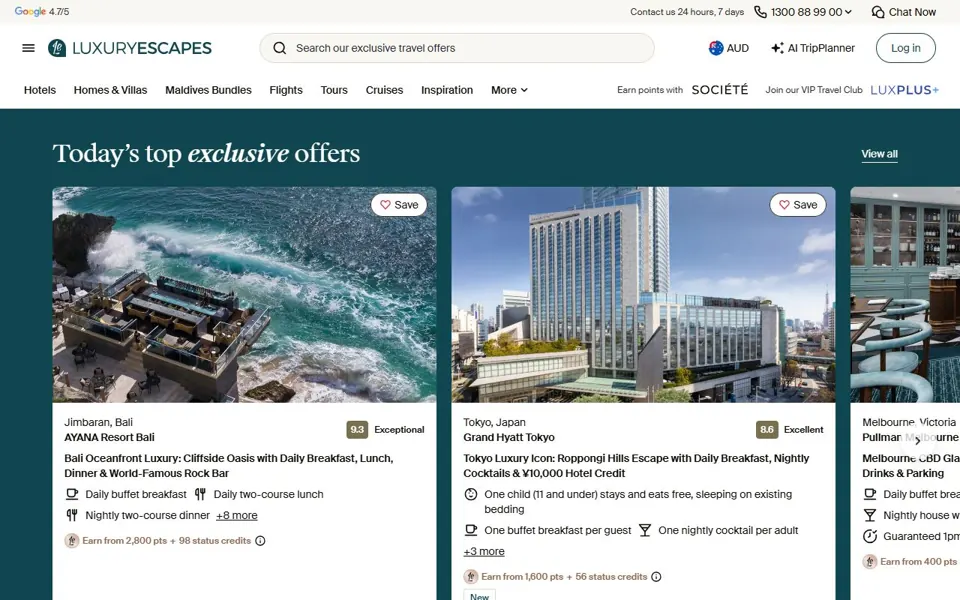Click the Australian flag currency icon
The width and height of the screenshot is (960, 600).
(716, 48)
